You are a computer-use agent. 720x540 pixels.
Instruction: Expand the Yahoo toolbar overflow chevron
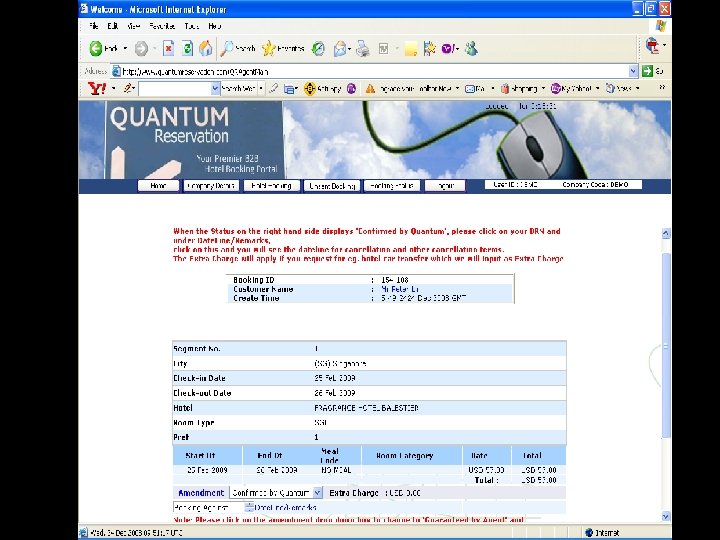tap(662, 87)
